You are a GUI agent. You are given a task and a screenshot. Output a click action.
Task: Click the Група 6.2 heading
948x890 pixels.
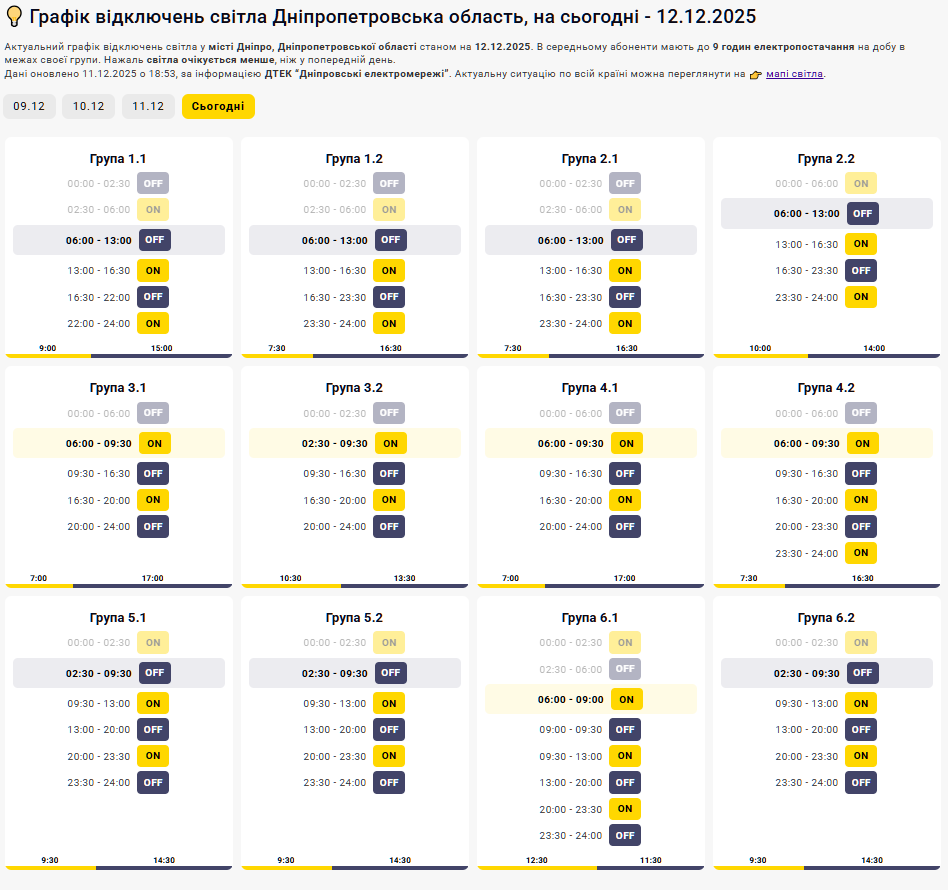coord(826,618)
